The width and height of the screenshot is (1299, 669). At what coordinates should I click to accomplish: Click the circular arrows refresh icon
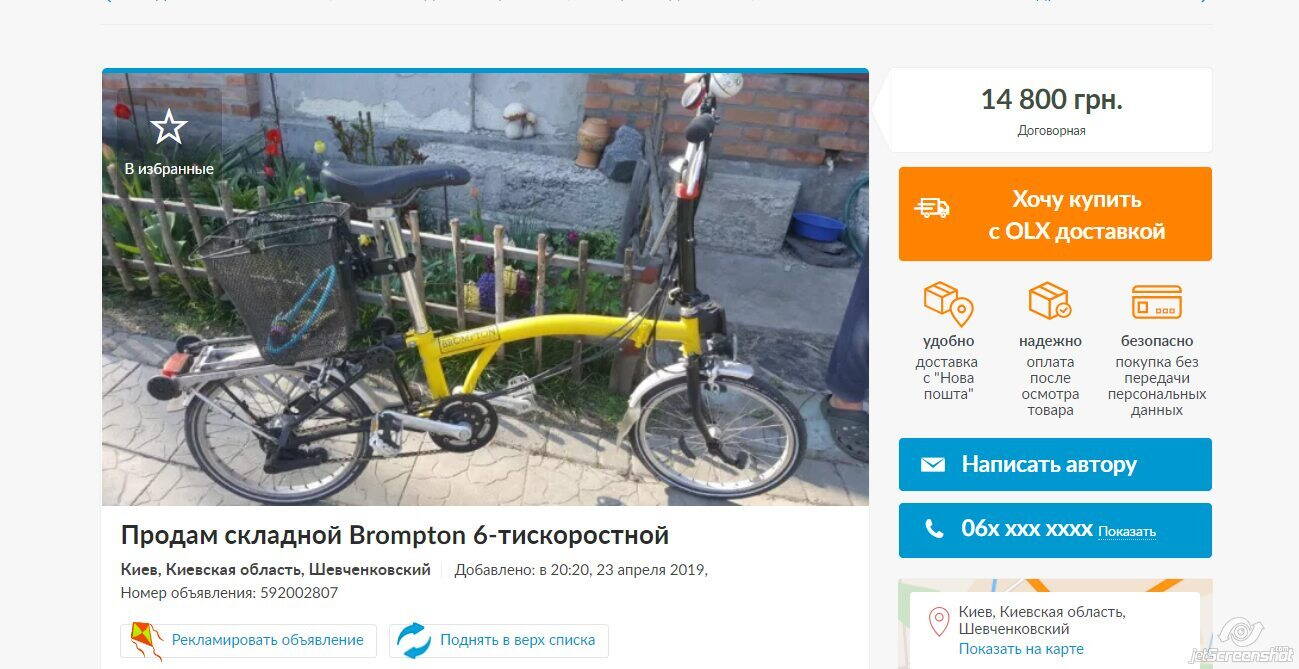(x=413, y=640)
